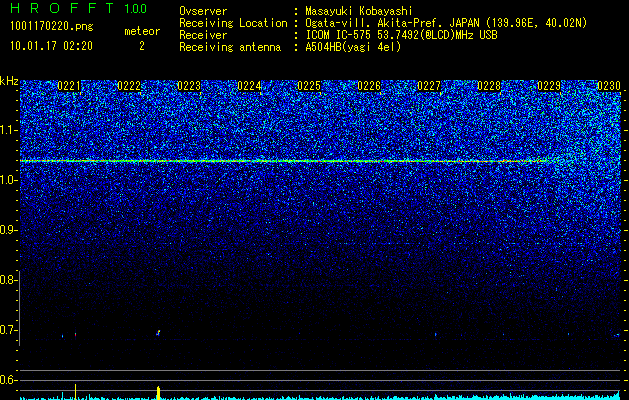This screenshot has width=629, height=400.
Task: Click the 0228 time marker
Action: coord(489,86)
